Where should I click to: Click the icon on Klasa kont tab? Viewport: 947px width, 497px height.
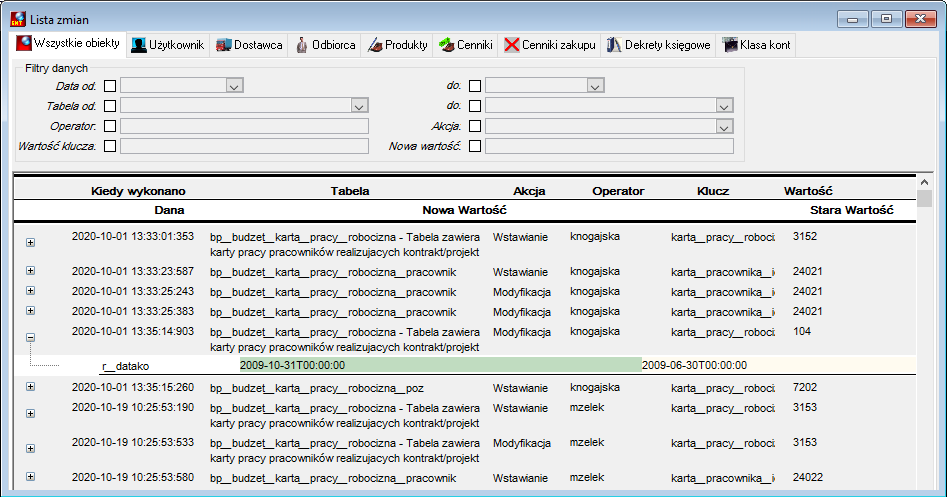(x=730, y=45)
